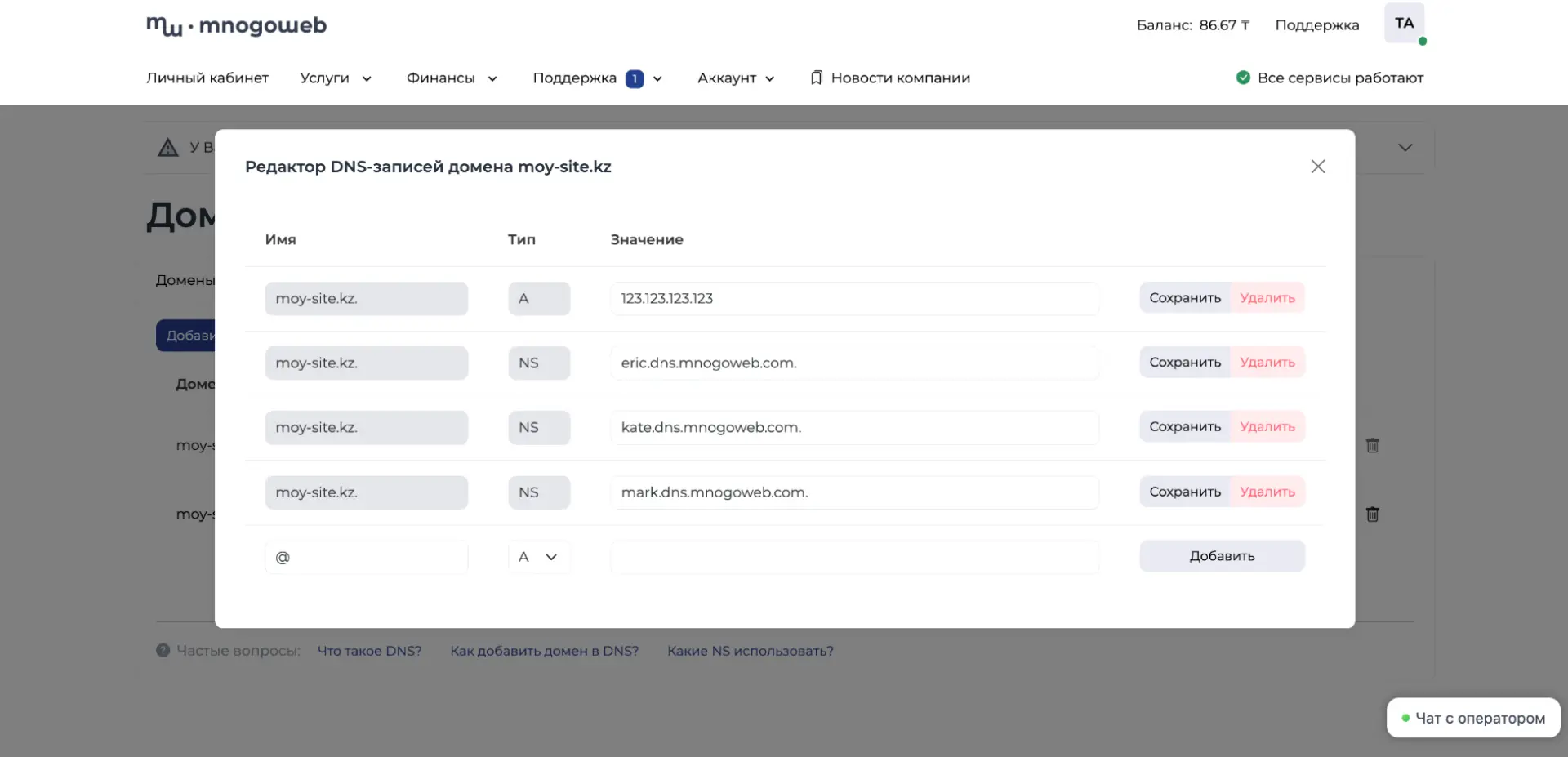Click NS type field in eric.dns row
The image size is (1568, 757).
coord(539,363)
